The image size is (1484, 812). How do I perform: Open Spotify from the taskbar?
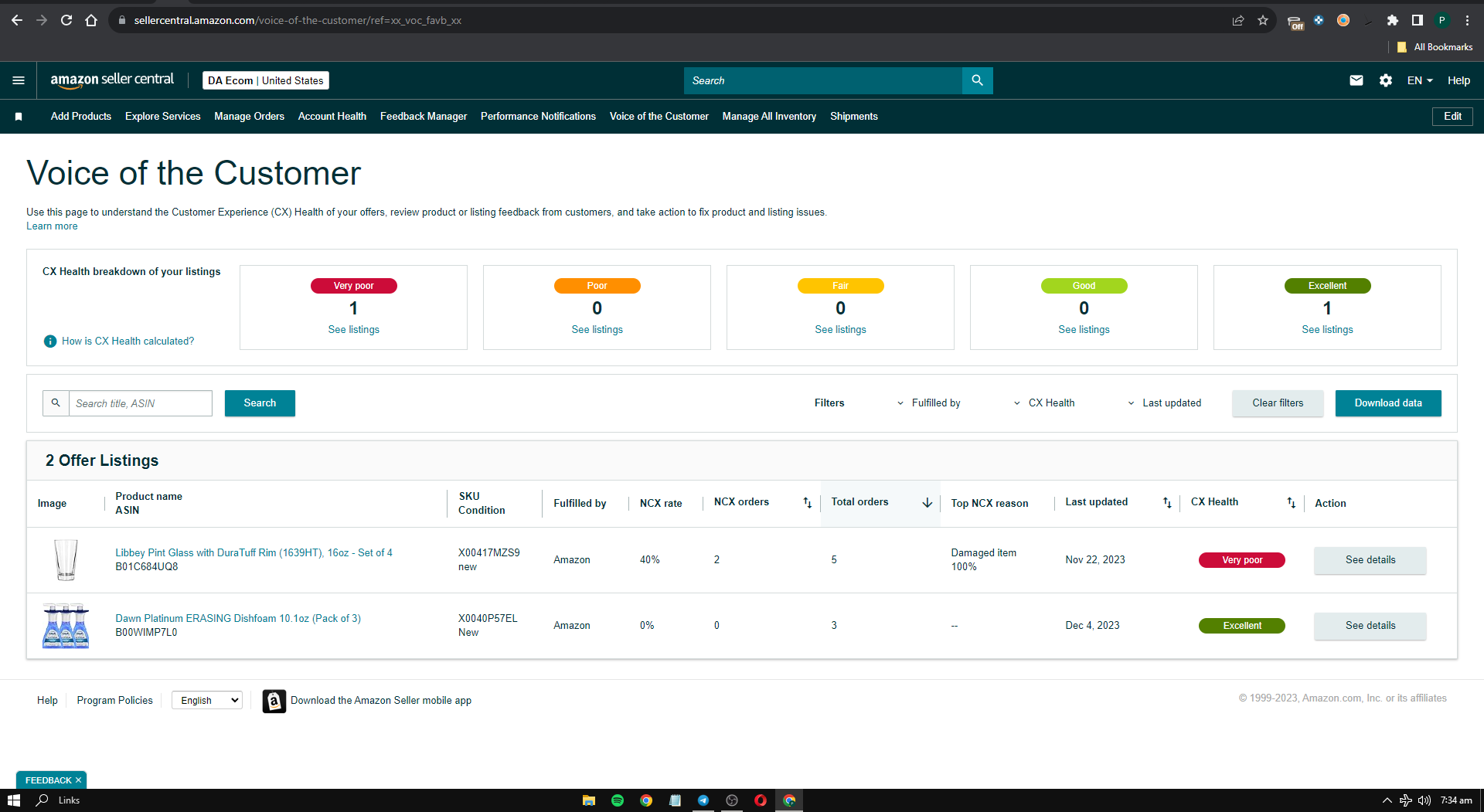[x=617, y=800]
